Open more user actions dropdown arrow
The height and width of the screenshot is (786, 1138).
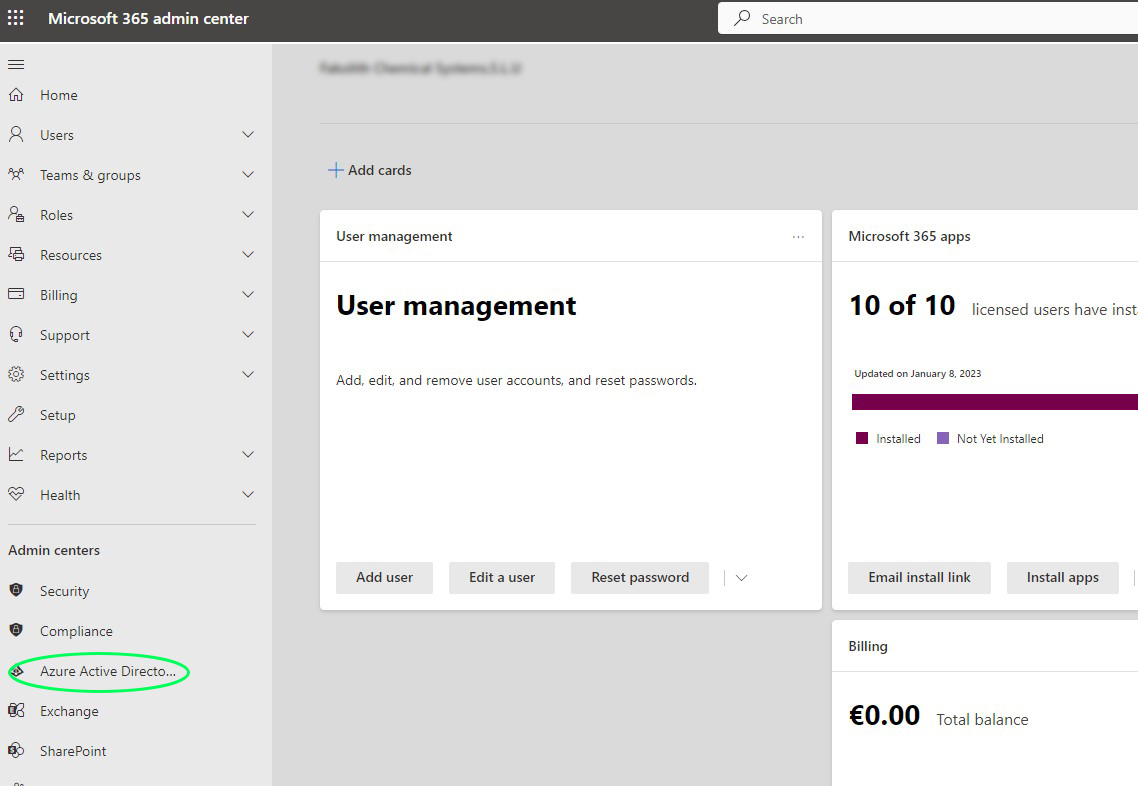[741, 578]
